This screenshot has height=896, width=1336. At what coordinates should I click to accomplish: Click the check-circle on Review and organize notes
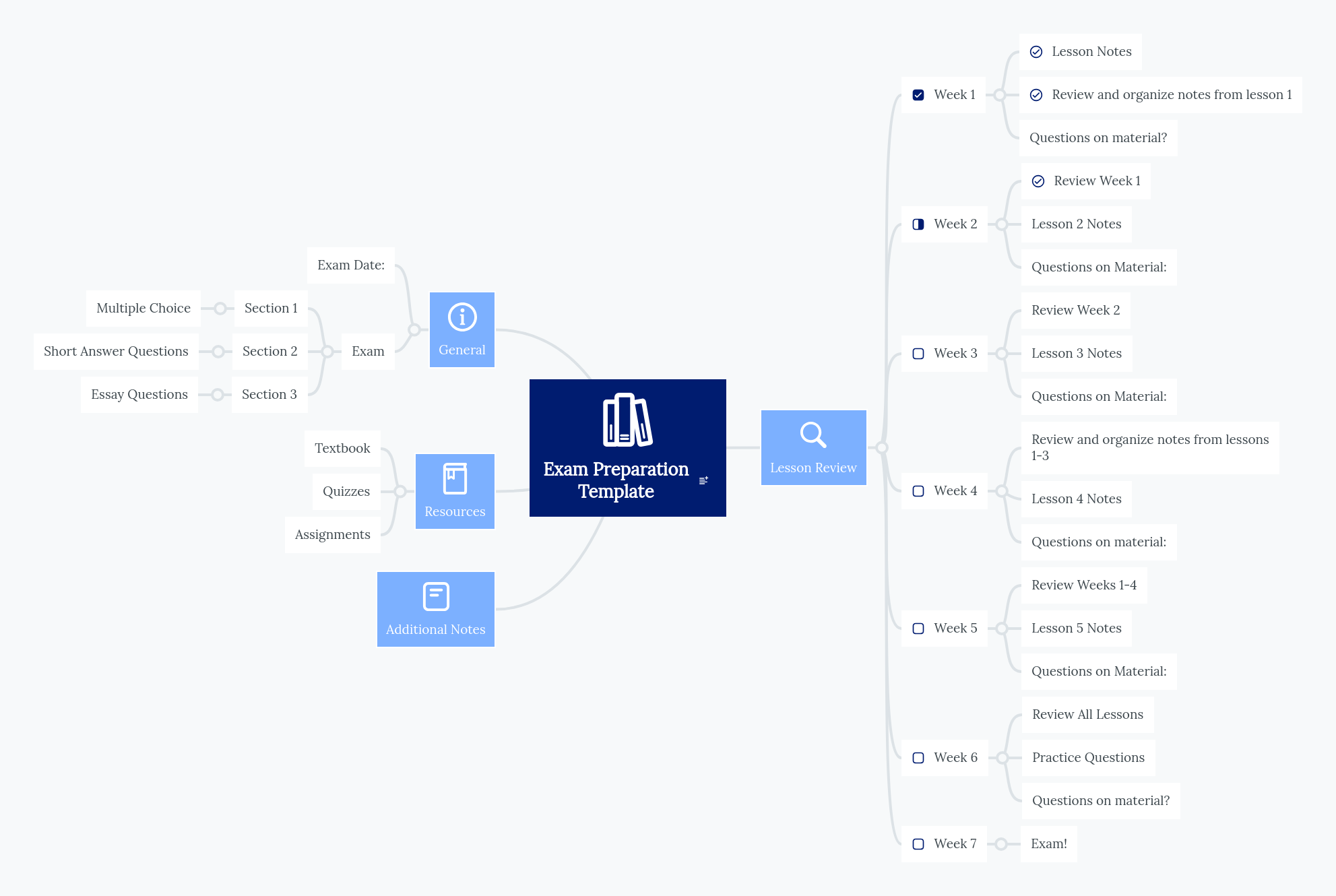1036,95
